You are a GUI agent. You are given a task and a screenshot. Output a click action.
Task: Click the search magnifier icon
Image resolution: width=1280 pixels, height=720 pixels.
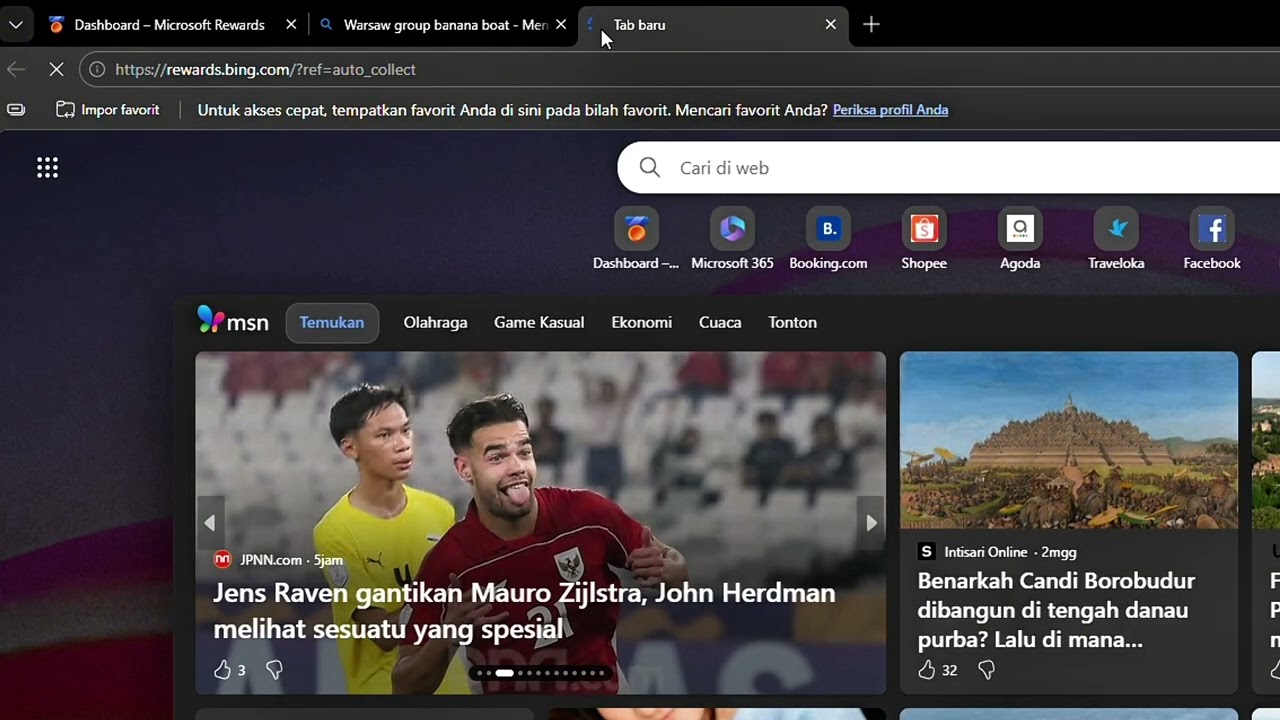(x=650, y=168)
